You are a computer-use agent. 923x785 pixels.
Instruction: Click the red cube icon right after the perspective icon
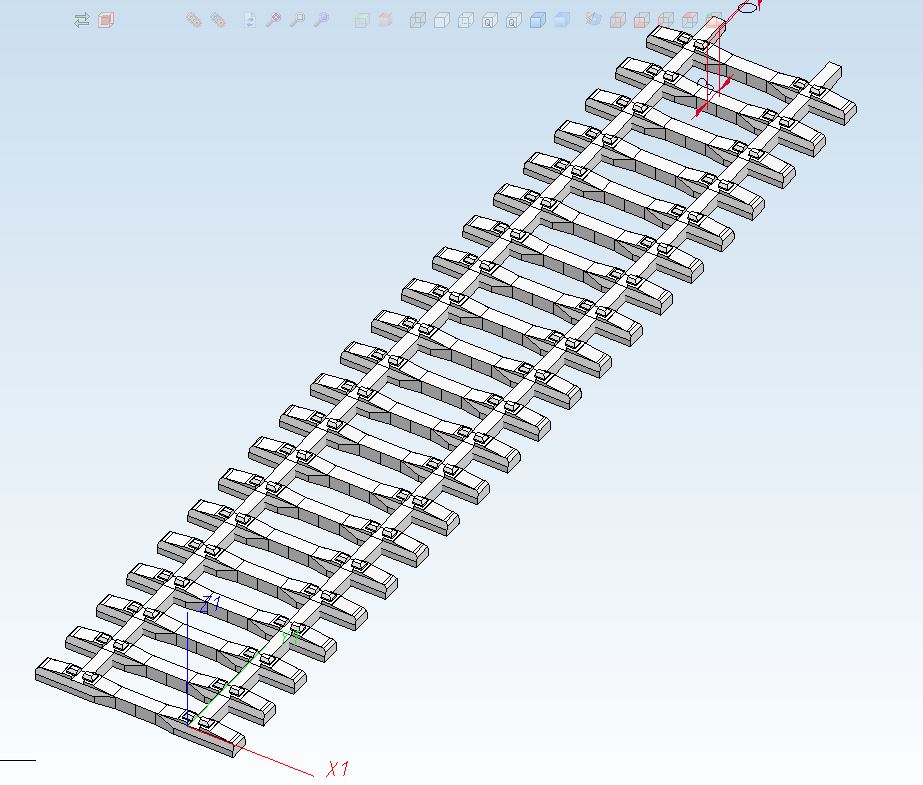[x=617, y=21]
